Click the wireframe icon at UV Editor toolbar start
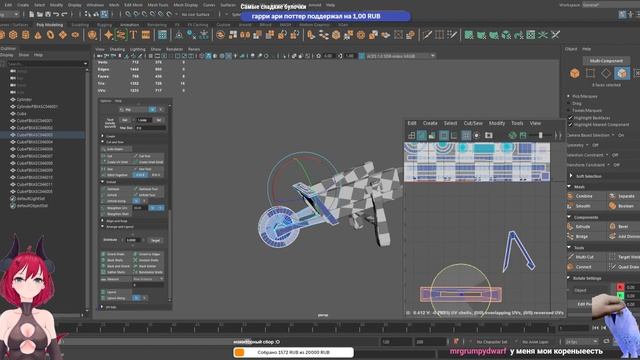 point(411,135)
